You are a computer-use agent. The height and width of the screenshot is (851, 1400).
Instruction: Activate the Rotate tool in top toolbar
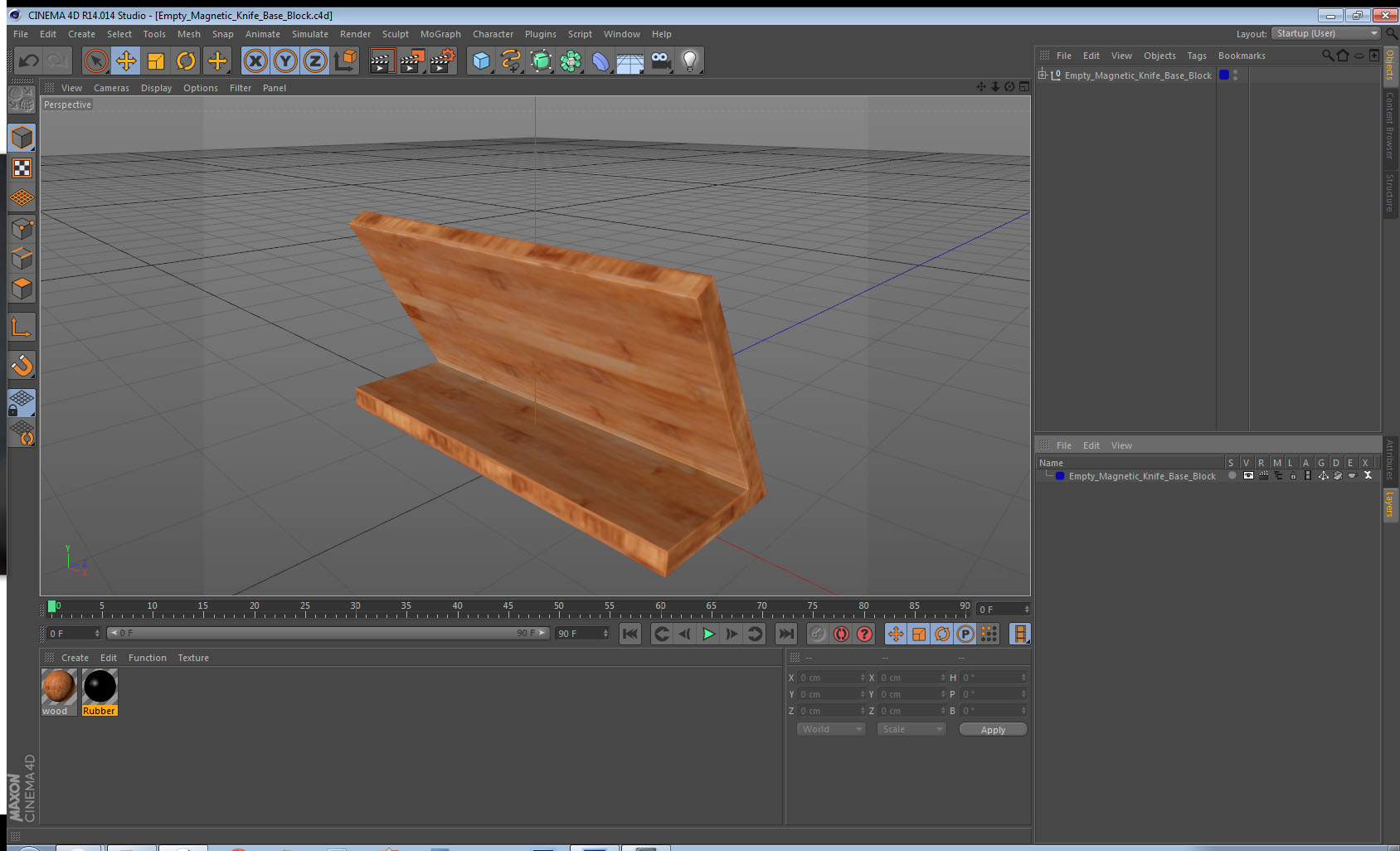186,61
